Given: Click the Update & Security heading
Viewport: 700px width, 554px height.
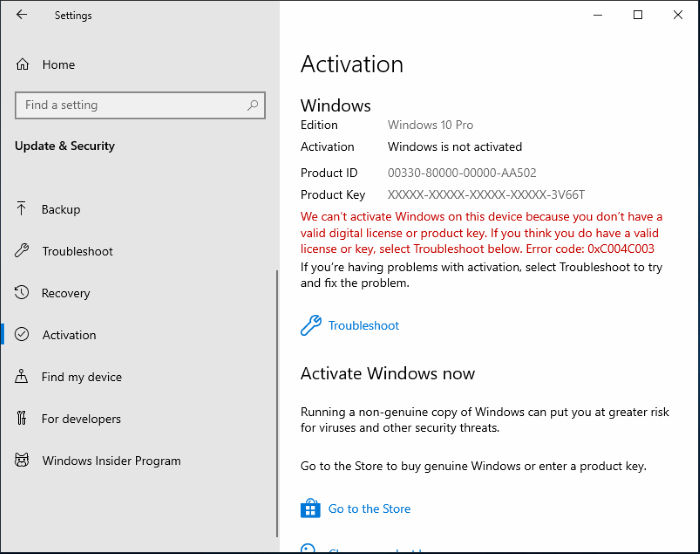Looking at the screenshot, I should pos(65,146).
